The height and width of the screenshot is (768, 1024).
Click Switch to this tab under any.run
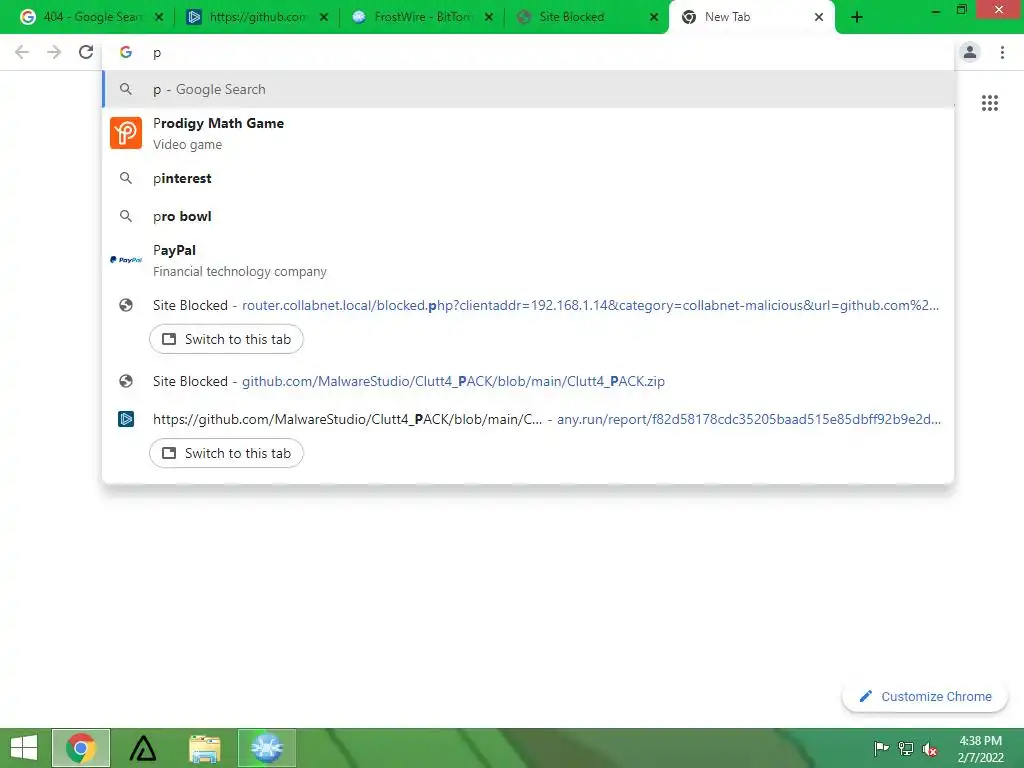[x=226, y=453]
